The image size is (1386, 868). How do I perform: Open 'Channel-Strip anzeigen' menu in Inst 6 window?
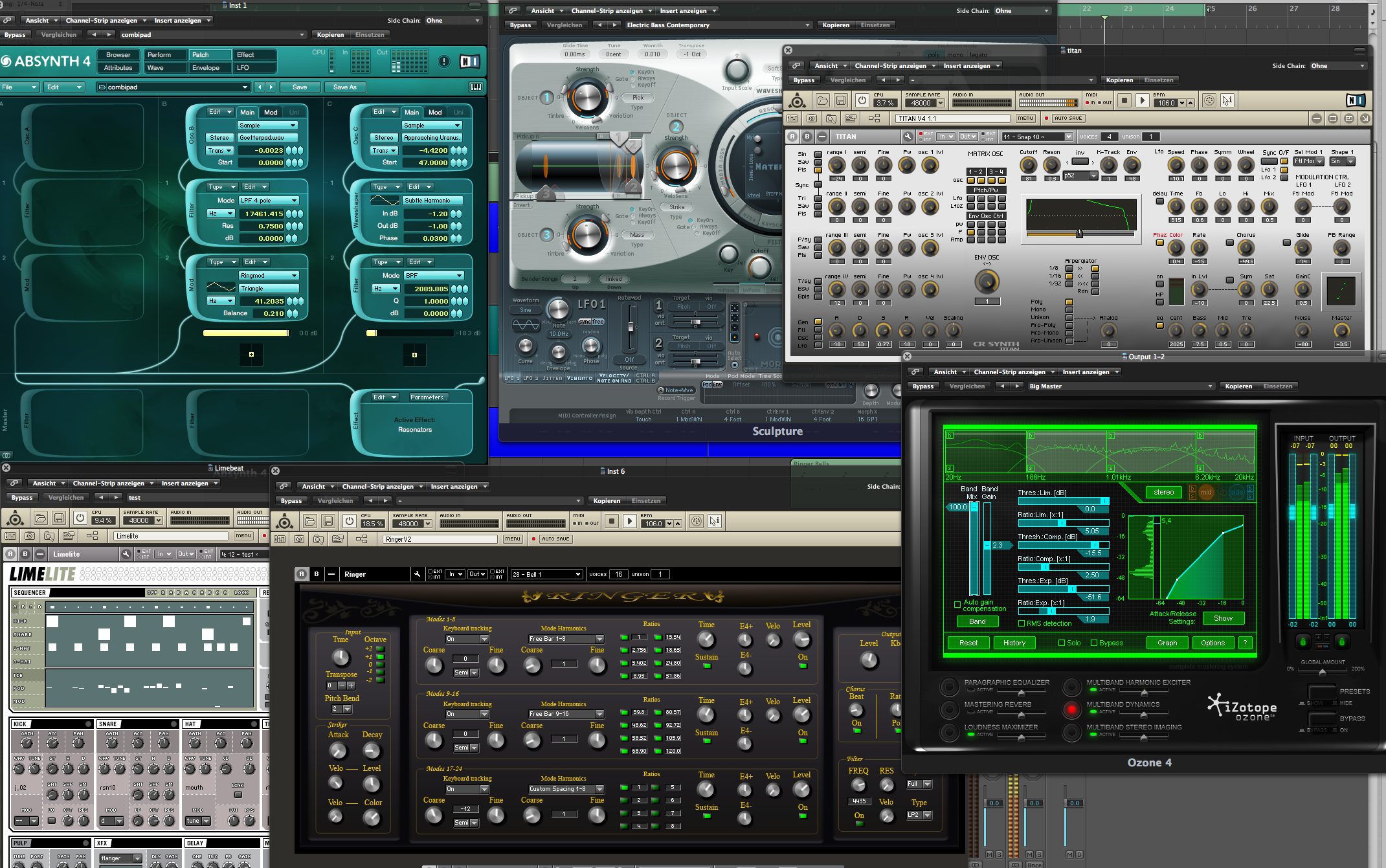click(x=381, y=487)
